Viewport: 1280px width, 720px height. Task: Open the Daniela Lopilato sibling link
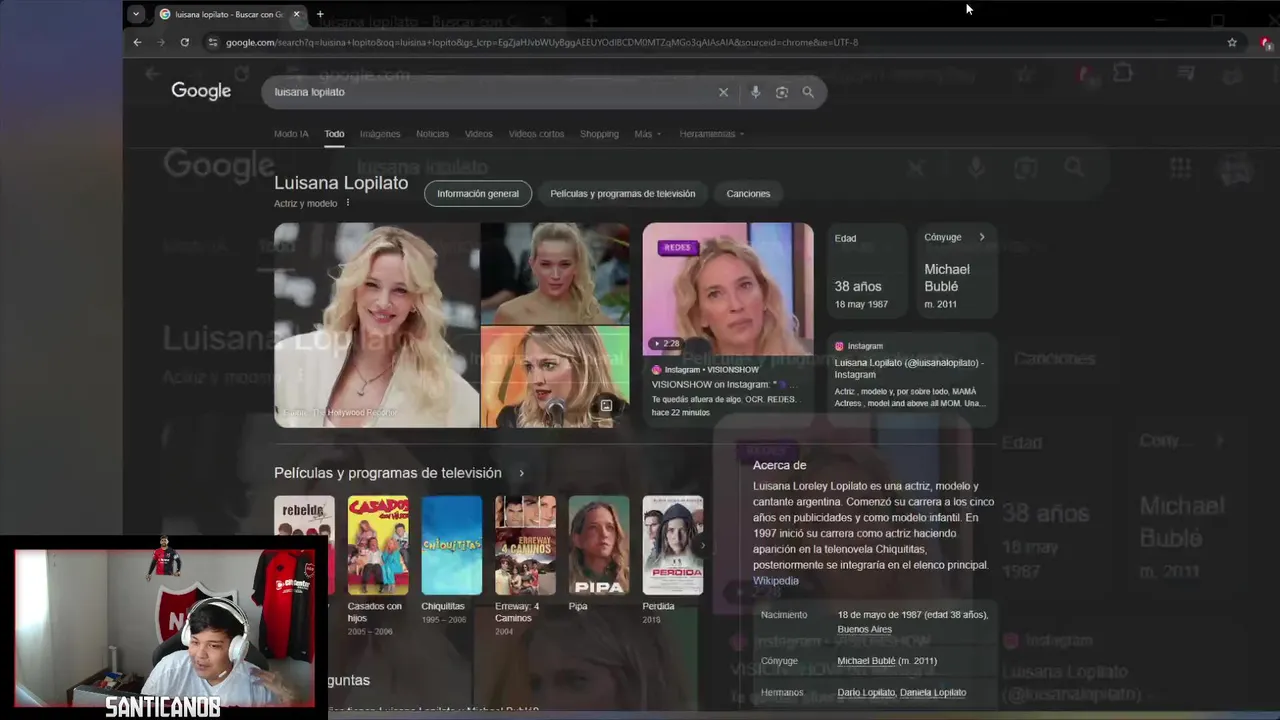[933, 692]
